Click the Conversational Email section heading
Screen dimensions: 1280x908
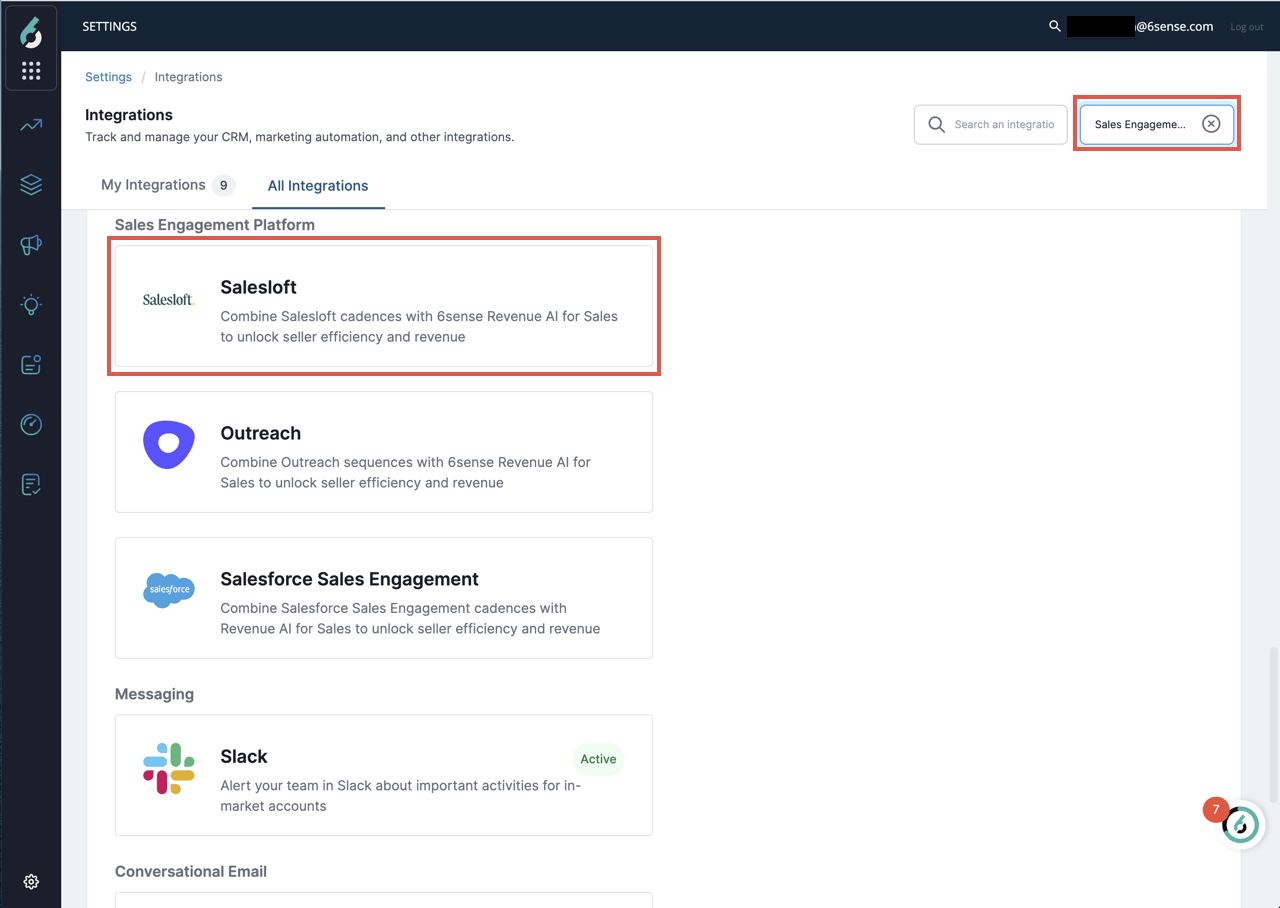[191, 871]
